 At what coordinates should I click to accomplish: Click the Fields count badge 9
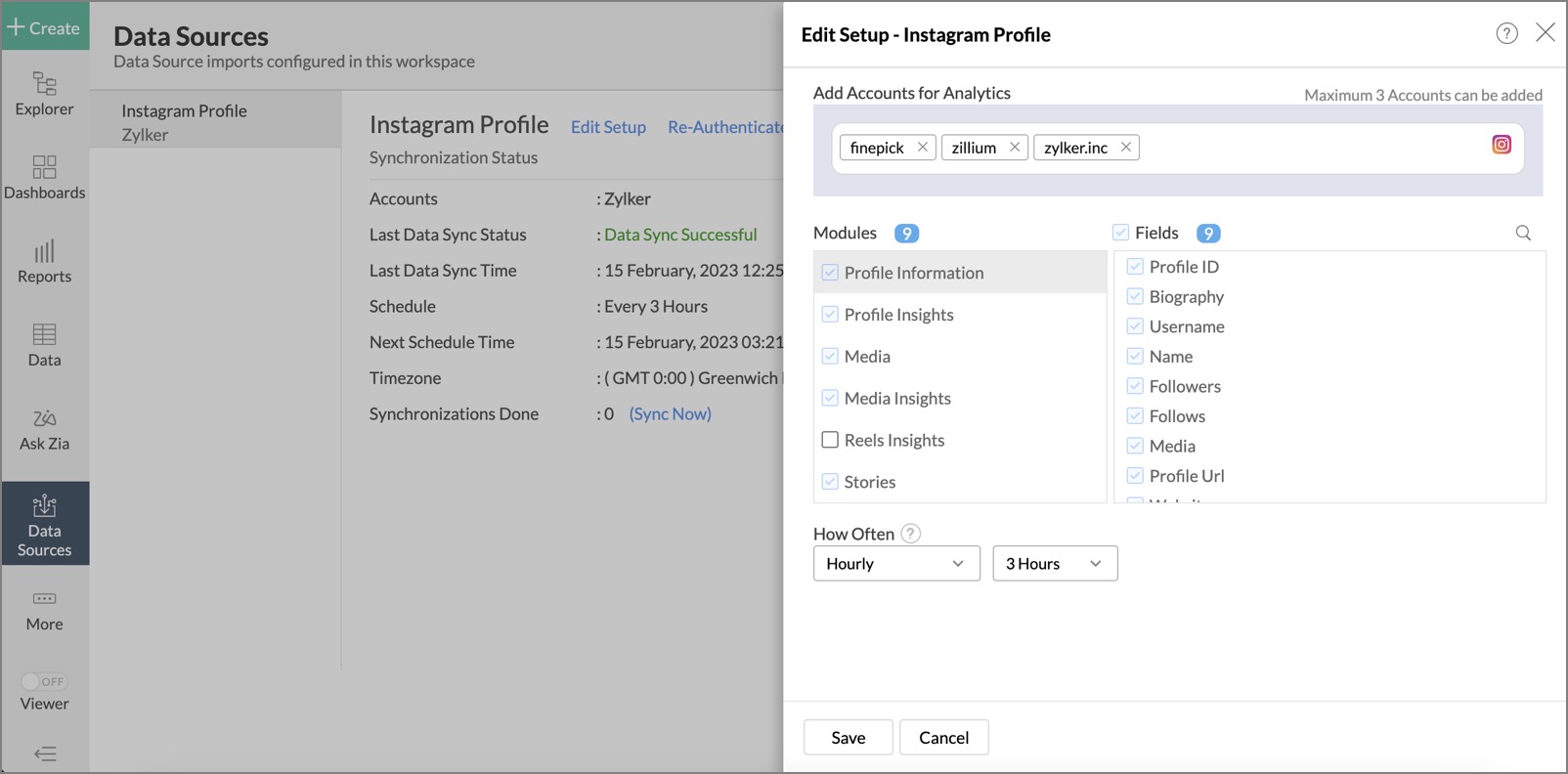pyautogui.click(x=1208, y=234)
